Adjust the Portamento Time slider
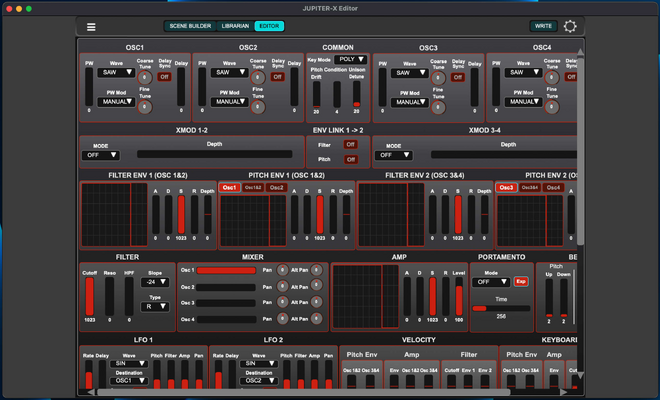 click(501, 308)
